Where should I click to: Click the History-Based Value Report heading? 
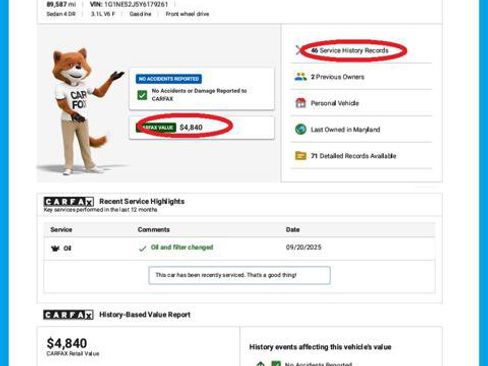coord(145,315)
